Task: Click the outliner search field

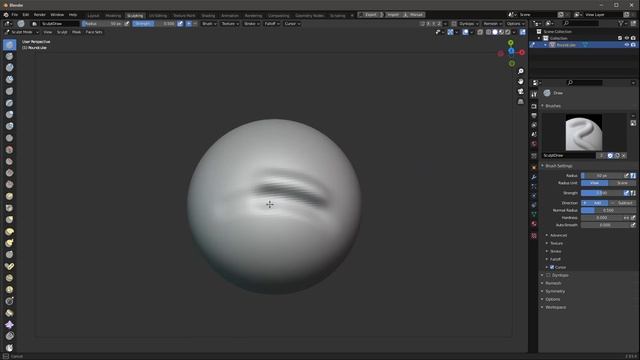Action: (581, 24)
